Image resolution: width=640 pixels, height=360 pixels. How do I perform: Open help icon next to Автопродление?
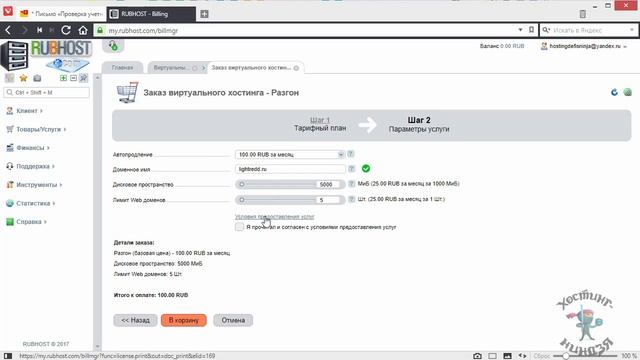click(351, 154)
